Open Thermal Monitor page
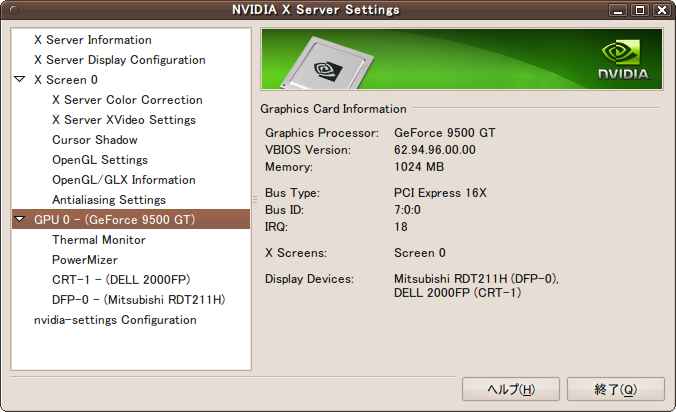Screen dimensions: 676x412 coord(98,240)
